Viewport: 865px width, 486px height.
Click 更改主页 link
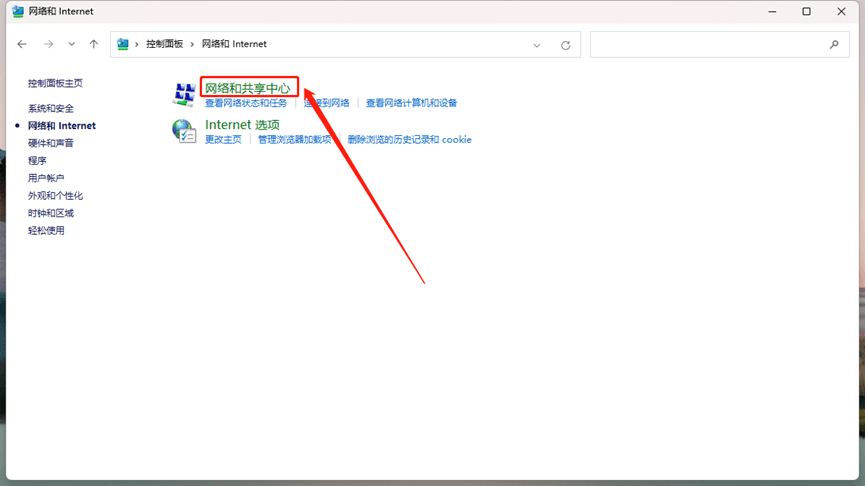223,140
